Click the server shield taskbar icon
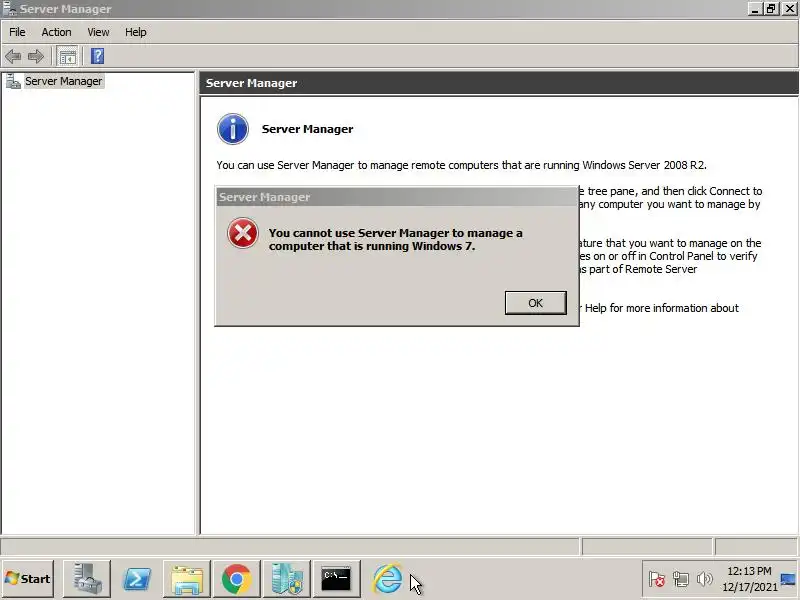800x600 pixels. [287, 579]
